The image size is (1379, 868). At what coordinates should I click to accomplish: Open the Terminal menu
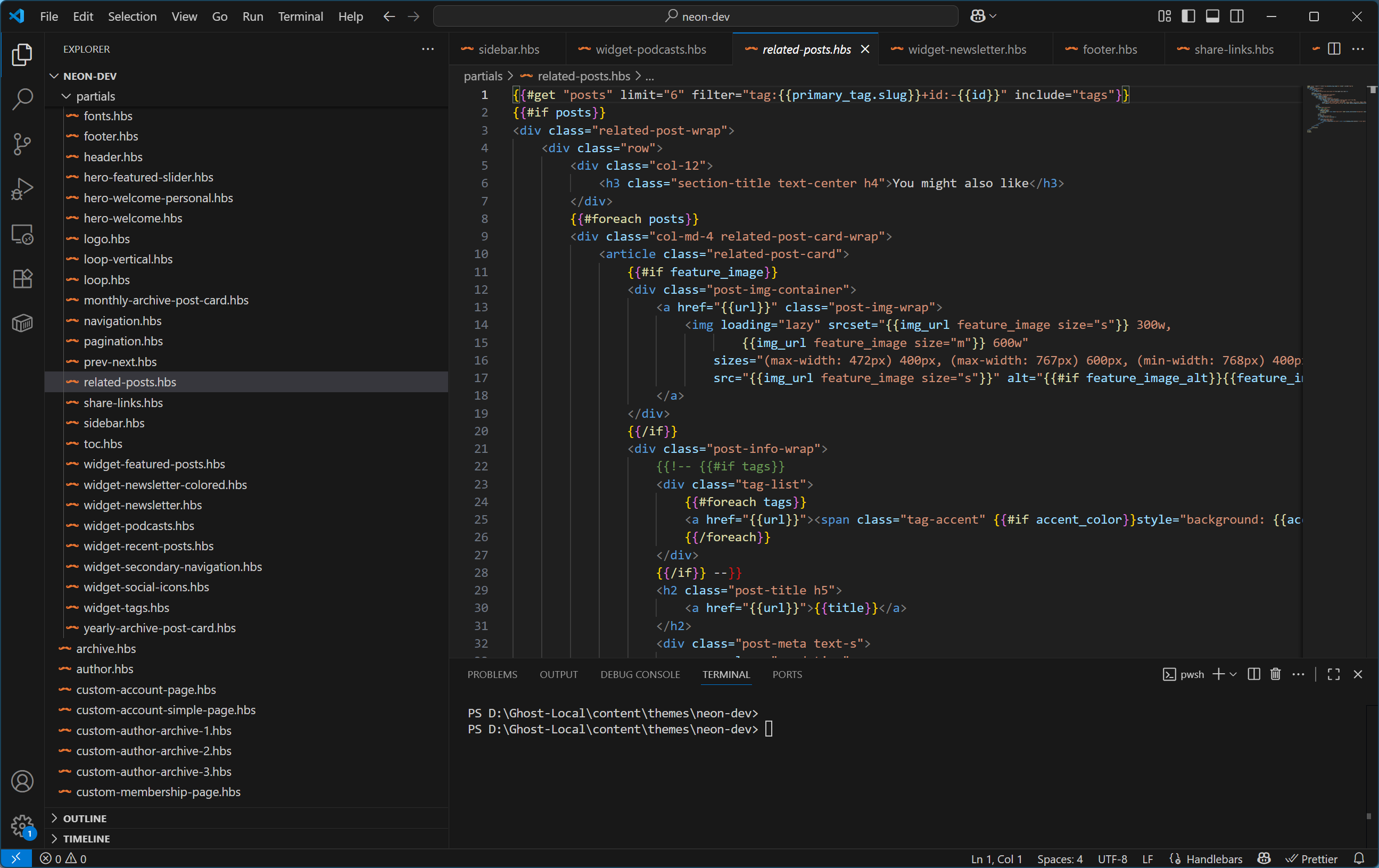tap(300, 16)
